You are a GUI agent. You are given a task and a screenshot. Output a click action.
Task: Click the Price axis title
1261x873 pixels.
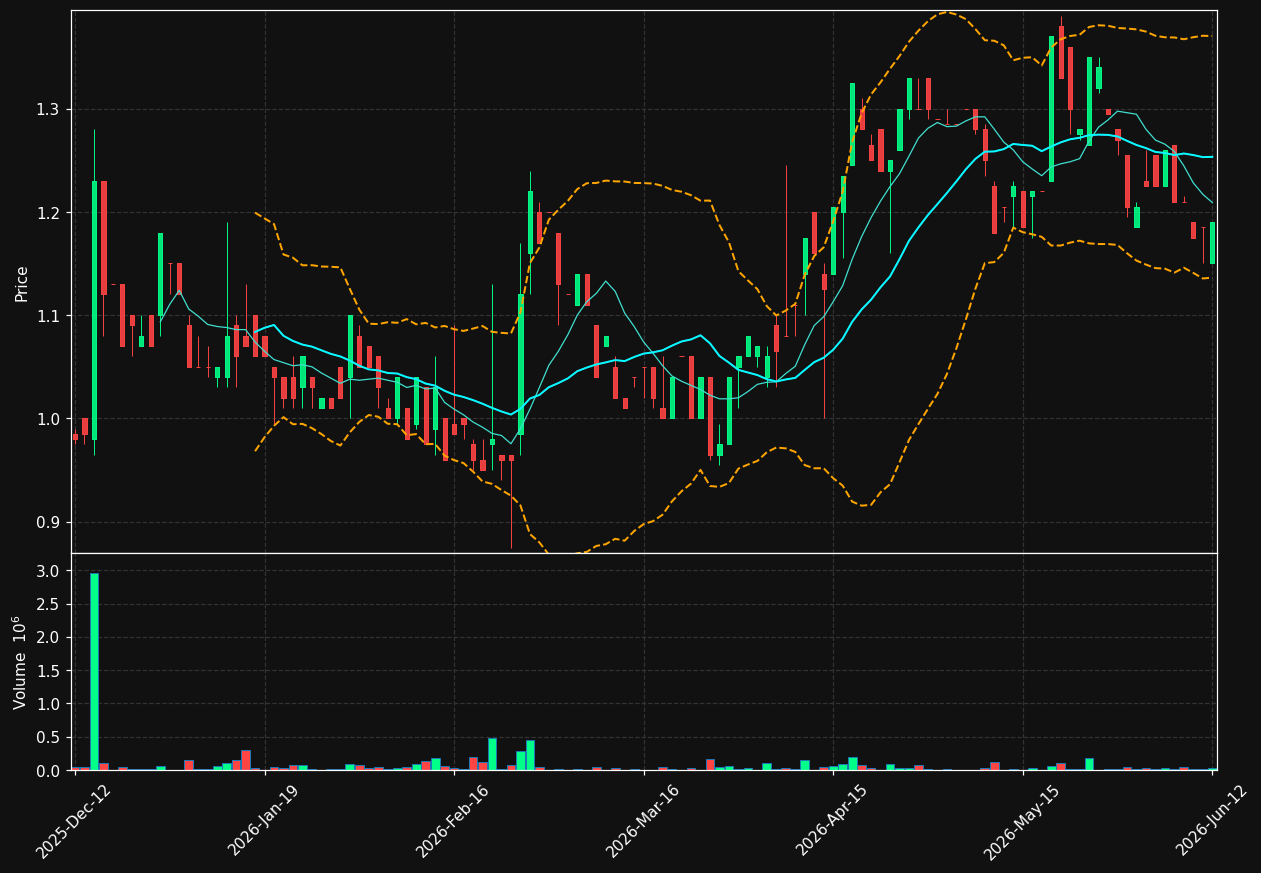pos(22,283)
